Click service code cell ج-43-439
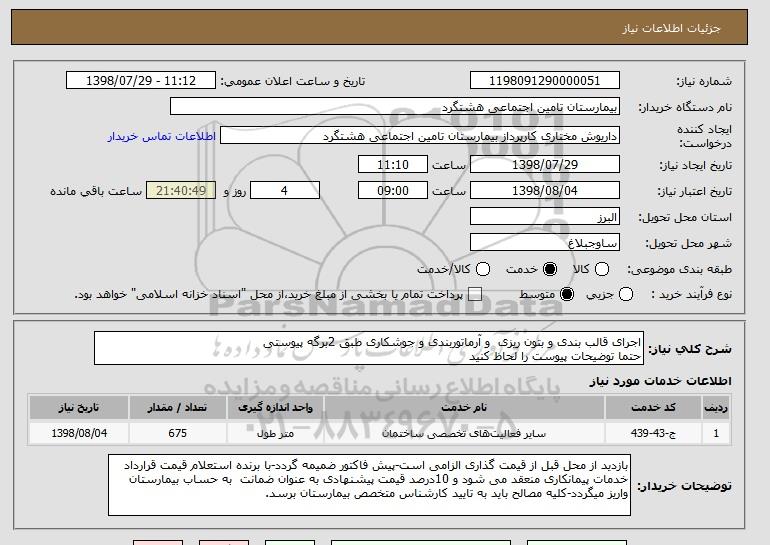Viewport: 770px width, 545px height. (653, 434)
